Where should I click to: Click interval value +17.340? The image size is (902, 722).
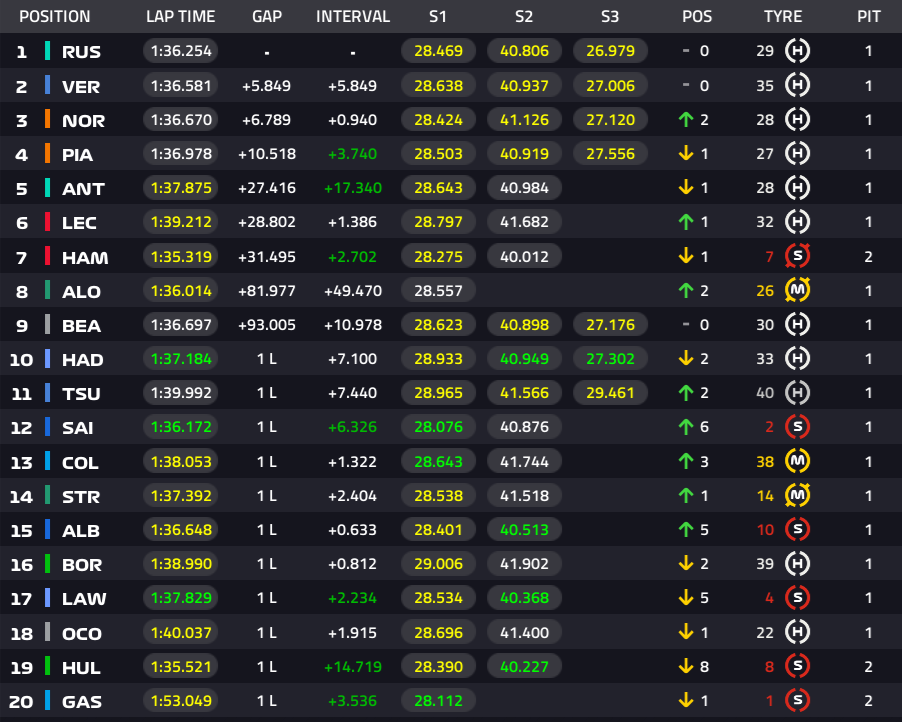(x=353, y=188)
